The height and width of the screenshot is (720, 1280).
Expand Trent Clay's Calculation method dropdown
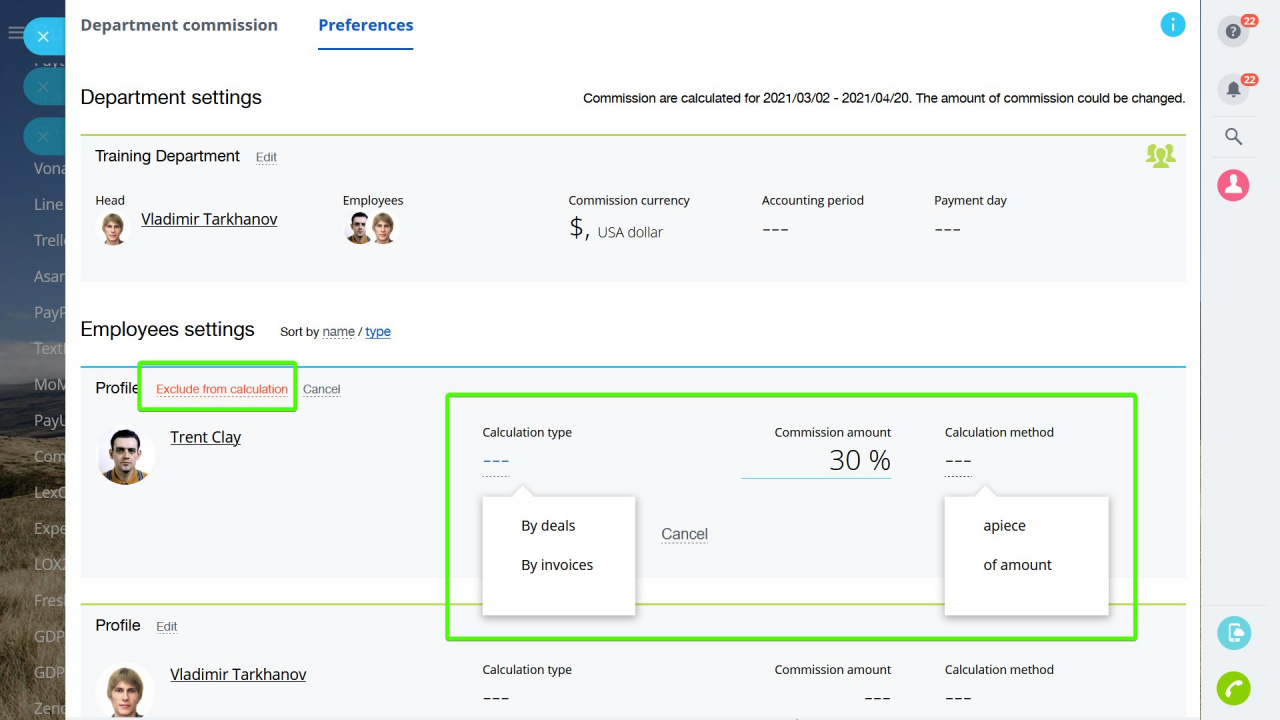click(x=958, y=461)
